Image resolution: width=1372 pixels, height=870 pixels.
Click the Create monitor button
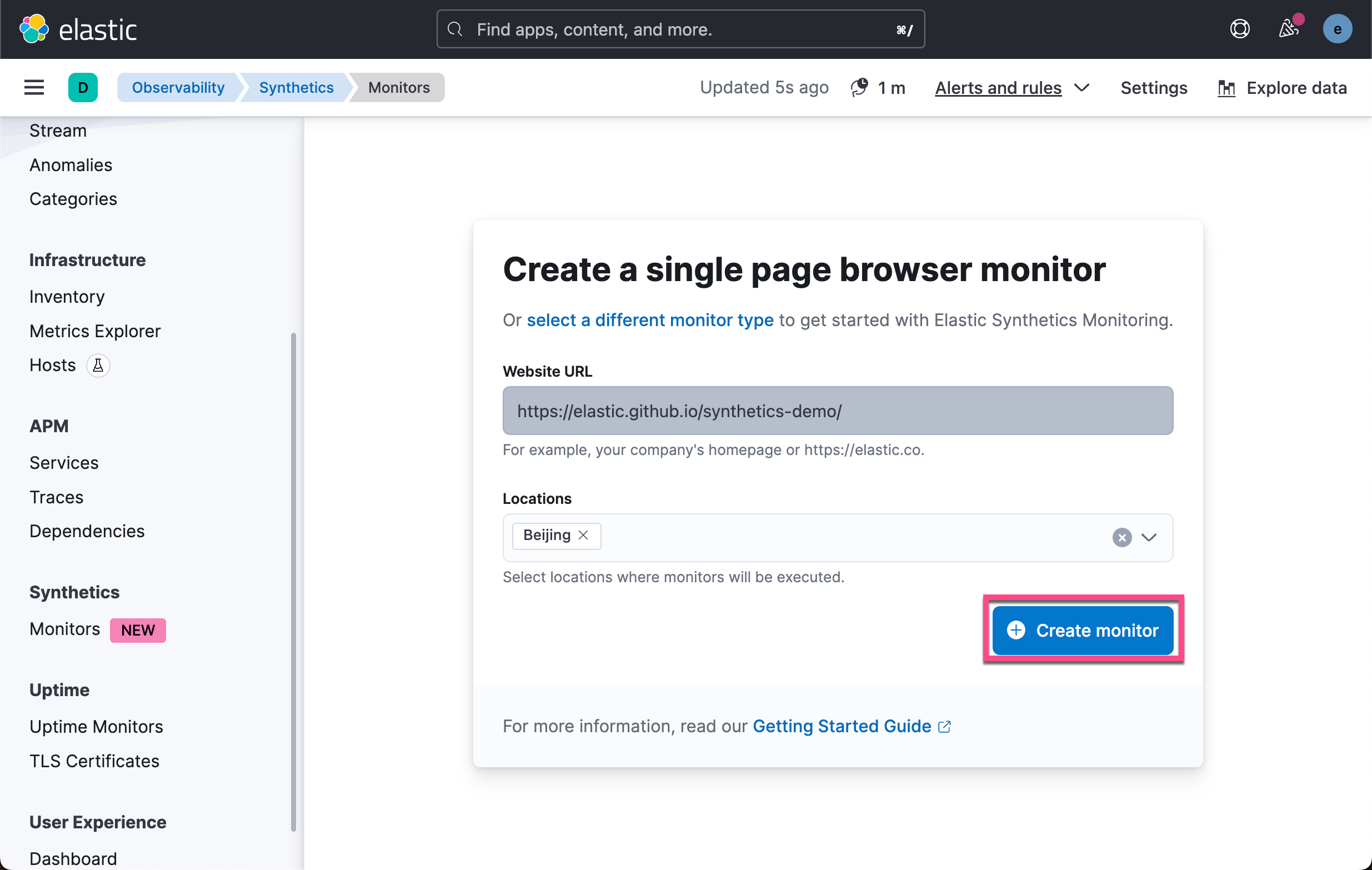(1082, 629)
